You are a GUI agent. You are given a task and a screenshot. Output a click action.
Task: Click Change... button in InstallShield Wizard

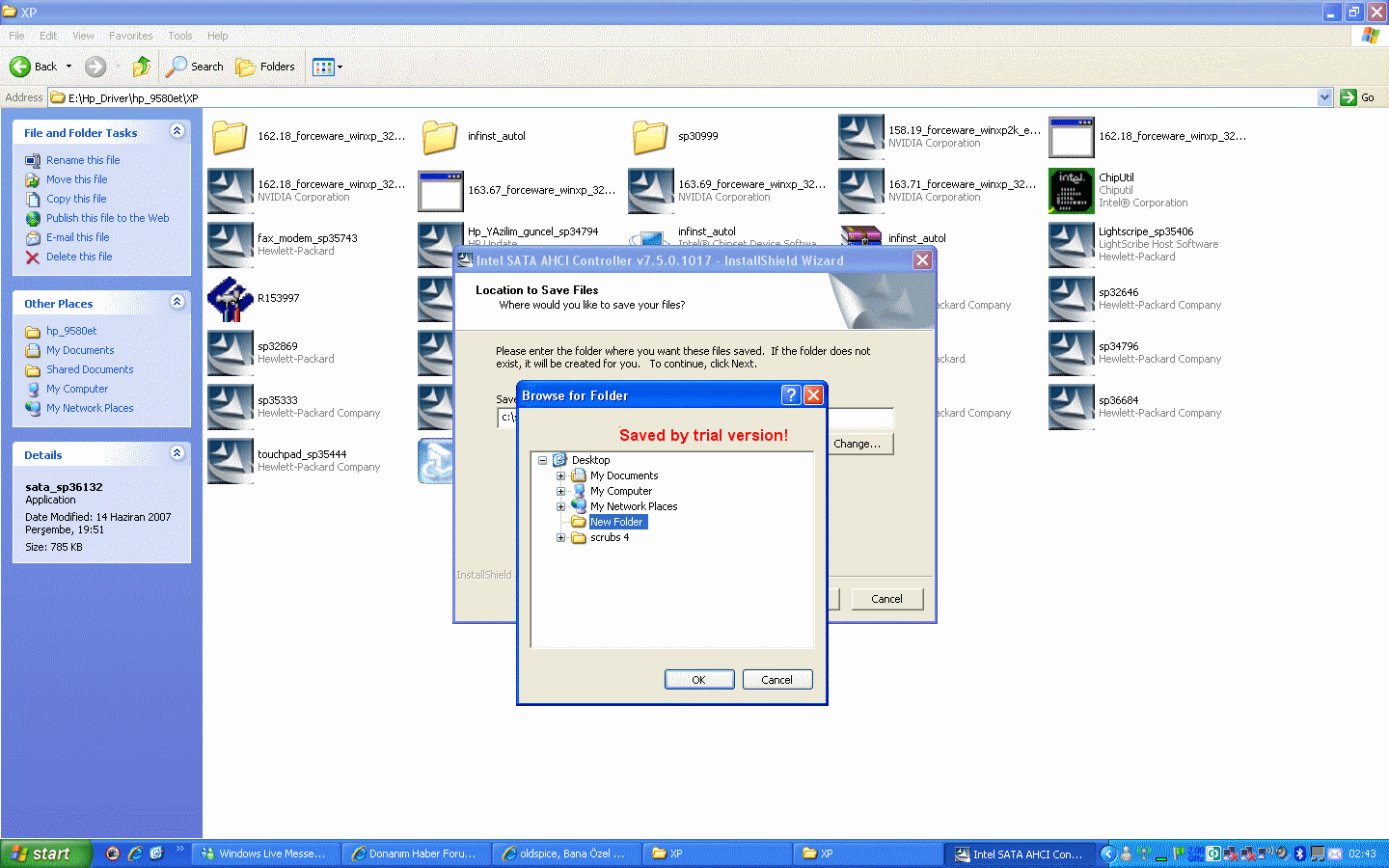(859, 444)
